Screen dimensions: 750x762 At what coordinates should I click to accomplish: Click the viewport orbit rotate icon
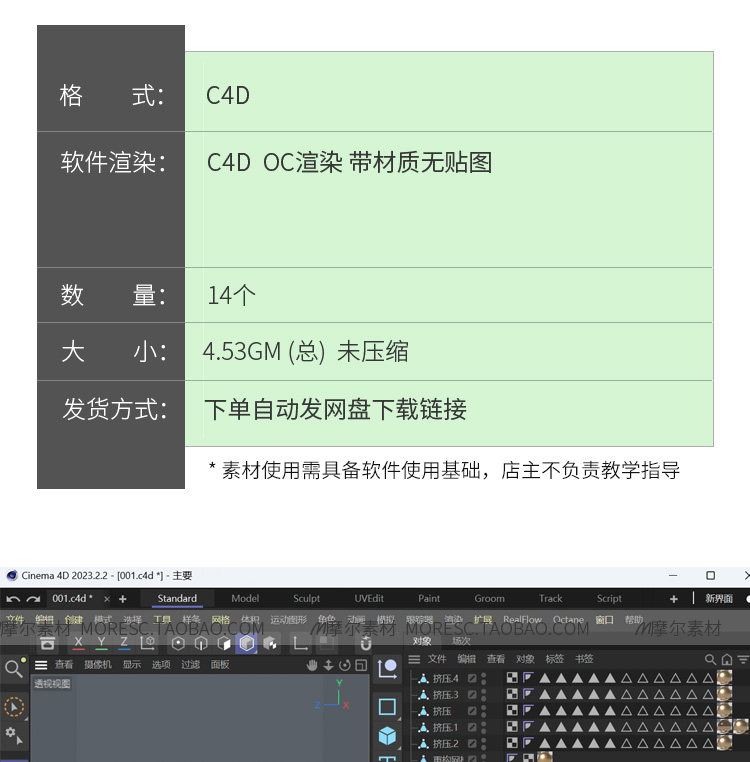tap(345, 665)
